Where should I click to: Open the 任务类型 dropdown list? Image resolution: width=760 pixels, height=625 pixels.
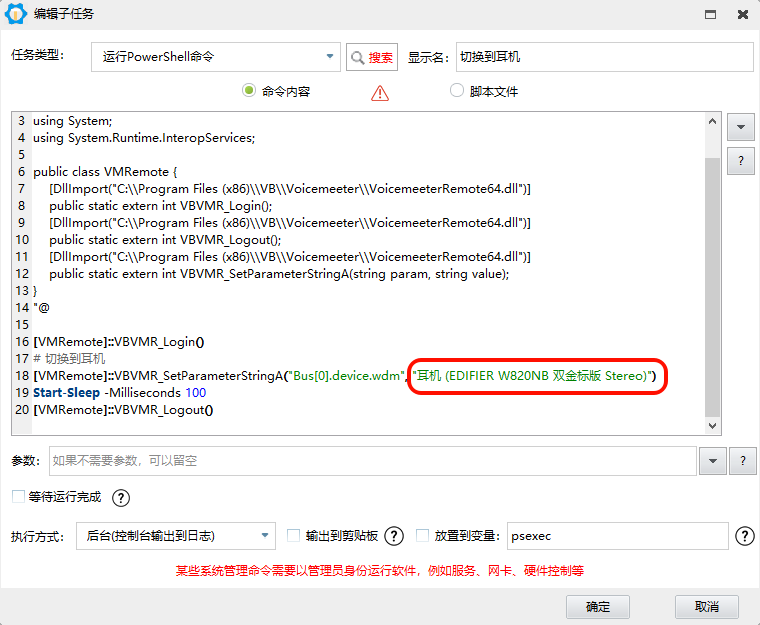(331, 57)
